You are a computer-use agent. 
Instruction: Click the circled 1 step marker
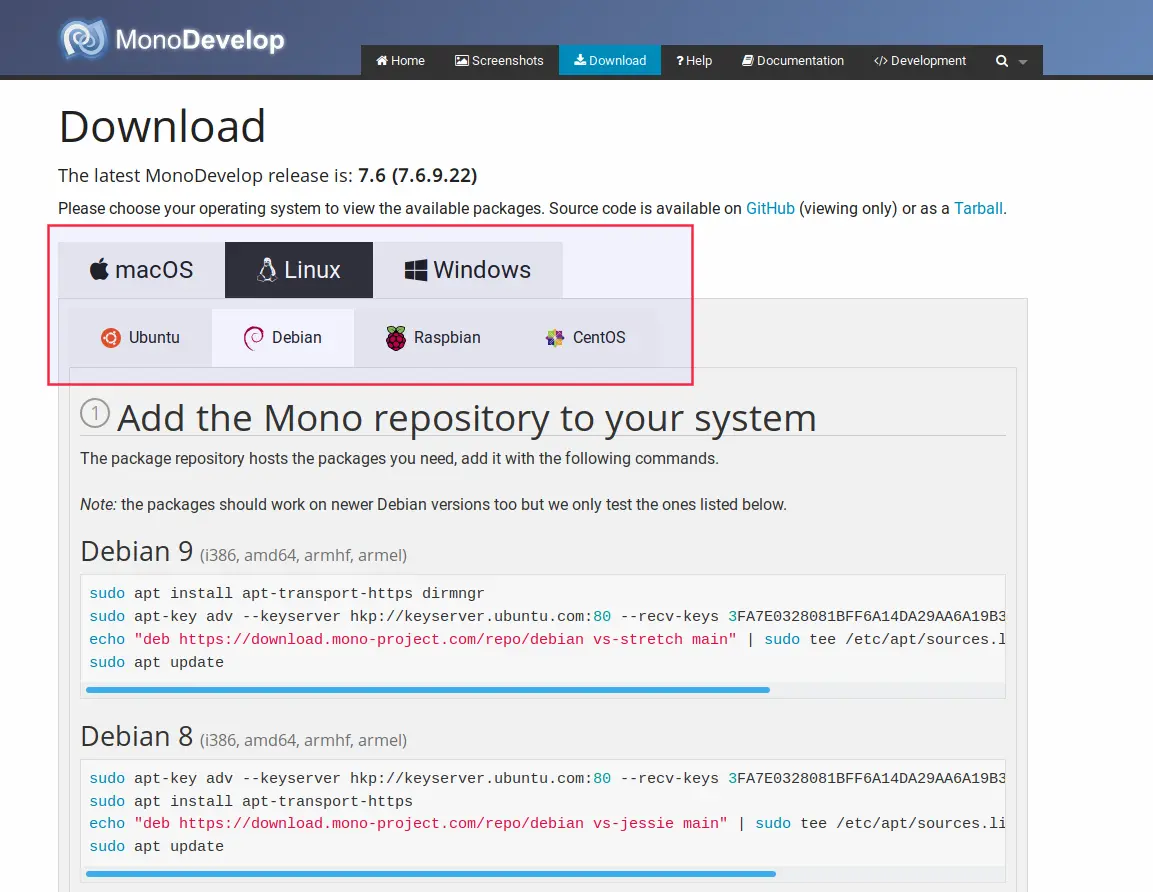(x=94, y=412)
